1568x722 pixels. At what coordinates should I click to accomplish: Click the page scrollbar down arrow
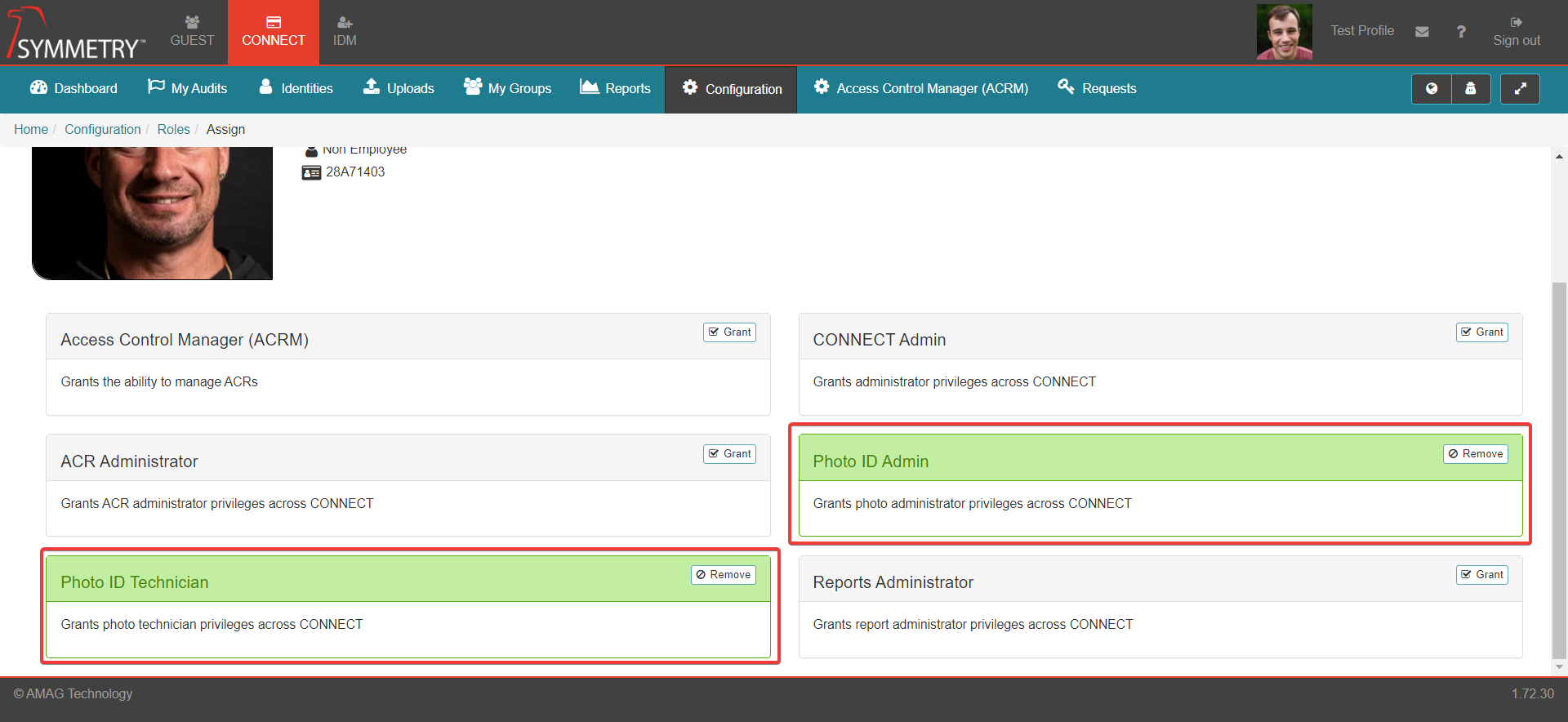click(1559, 667)
